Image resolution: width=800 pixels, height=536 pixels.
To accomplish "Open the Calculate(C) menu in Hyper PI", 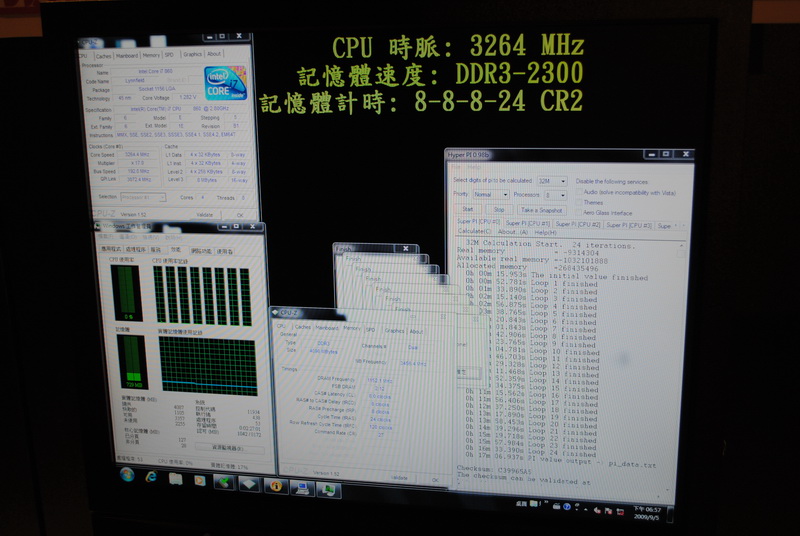I will click(x=474, y=231).
